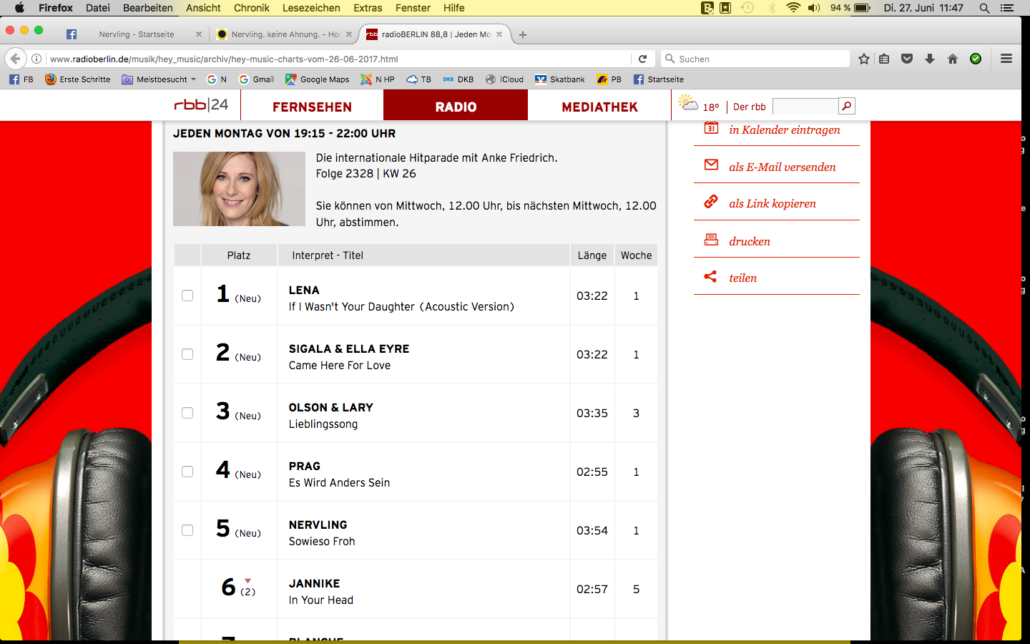
Task: Open the Lesezeichen menu
Action: pos(311,8)
